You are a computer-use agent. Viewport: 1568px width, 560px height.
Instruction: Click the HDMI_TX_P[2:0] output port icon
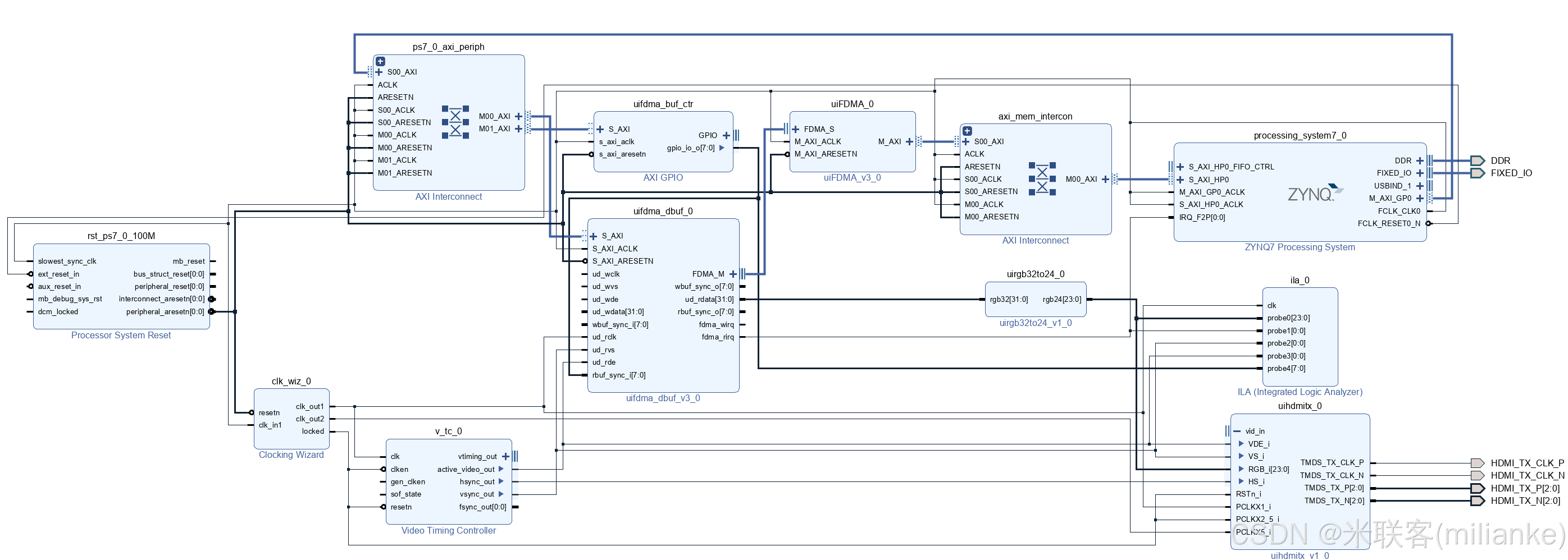click(x=1478, y=488)
